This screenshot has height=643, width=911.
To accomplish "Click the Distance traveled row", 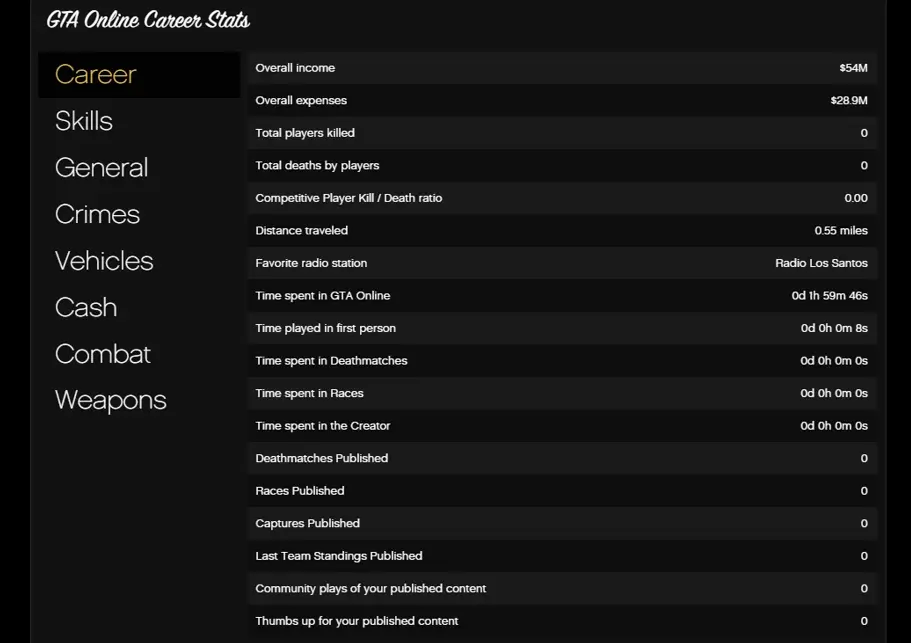I will [561, 231].
